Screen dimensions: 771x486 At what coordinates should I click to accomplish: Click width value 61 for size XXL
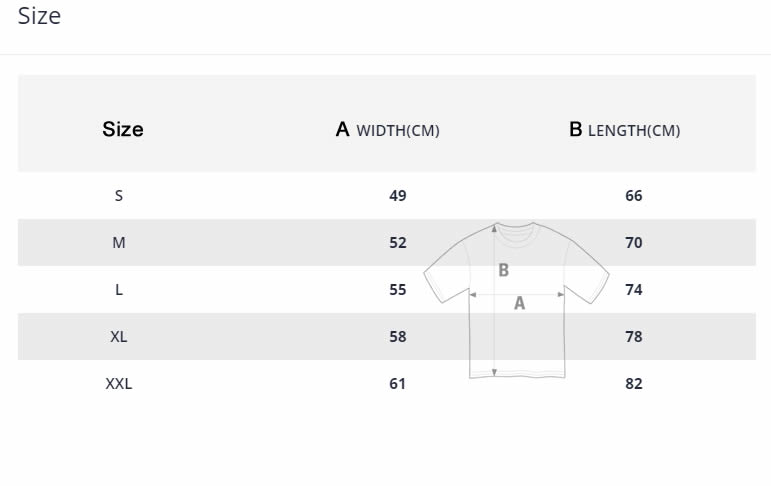coord(397,384)
